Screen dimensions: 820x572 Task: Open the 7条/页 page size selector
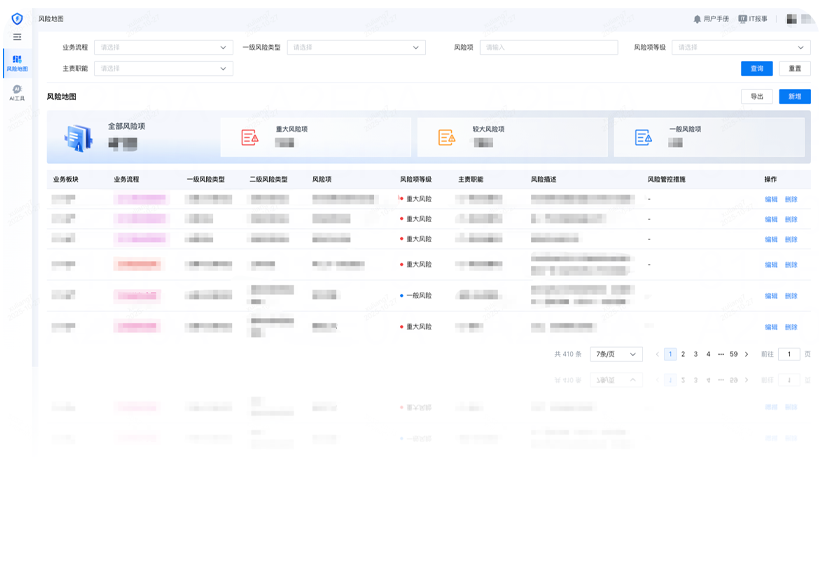click(615, 354)
